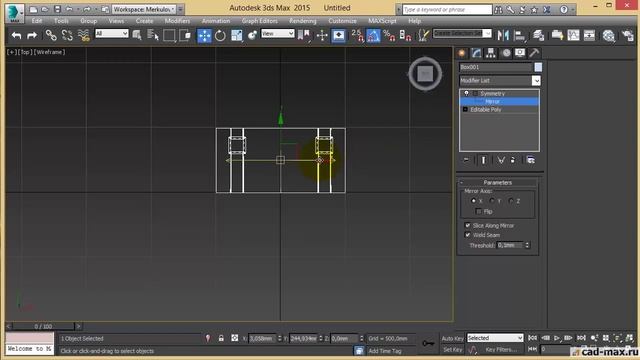The image size is (640, 360).
Task: Click the Box001 object color swatch
Action: click(538, 67)
